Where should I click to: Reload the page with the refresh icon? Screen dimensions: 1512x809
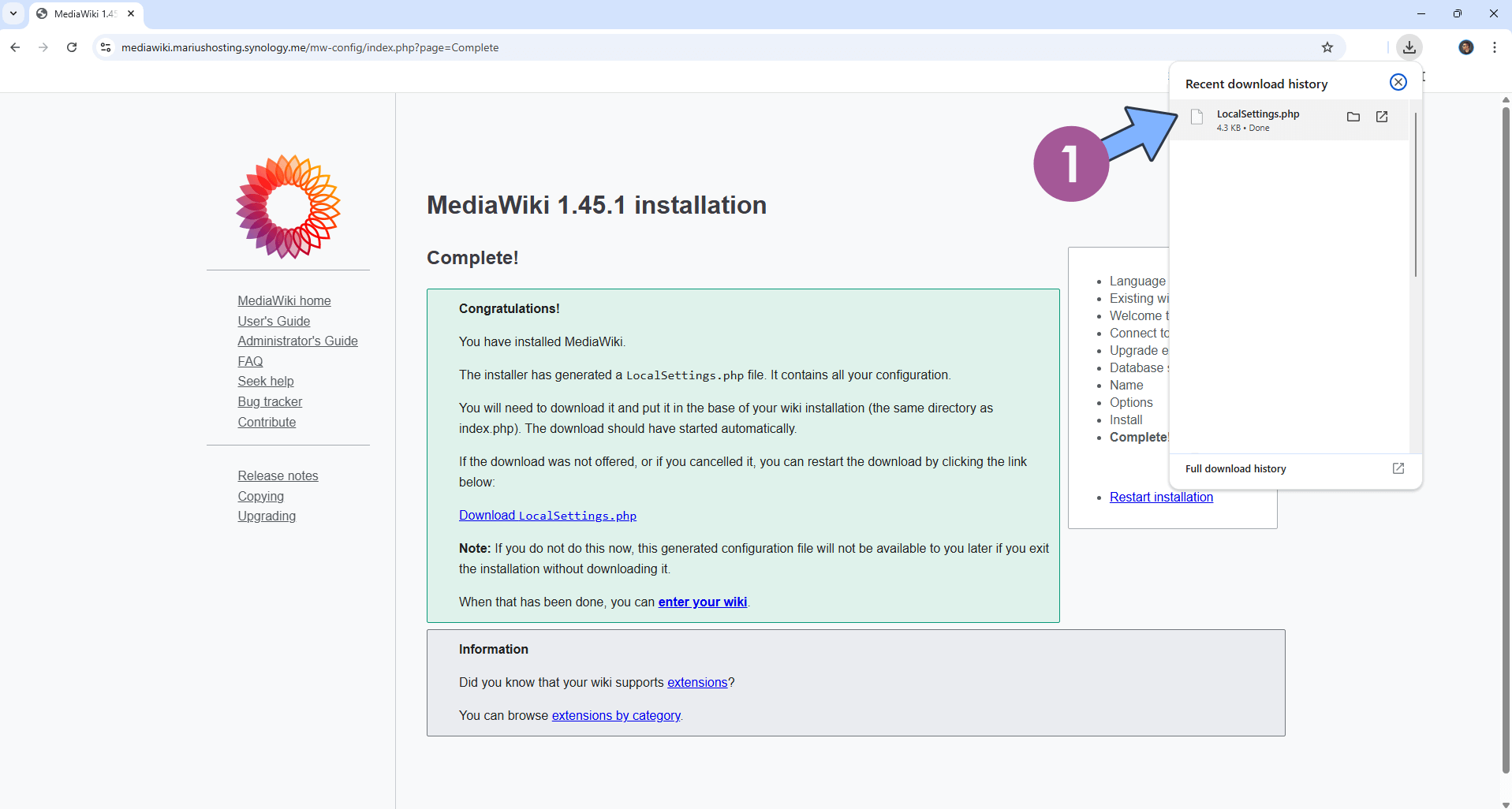pos(72,47)
